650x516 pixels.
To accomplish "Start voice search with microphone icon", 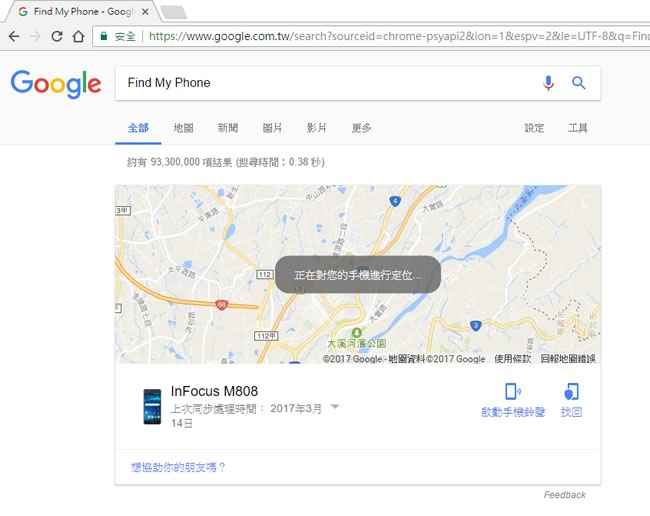I will (x=548, y=83).
